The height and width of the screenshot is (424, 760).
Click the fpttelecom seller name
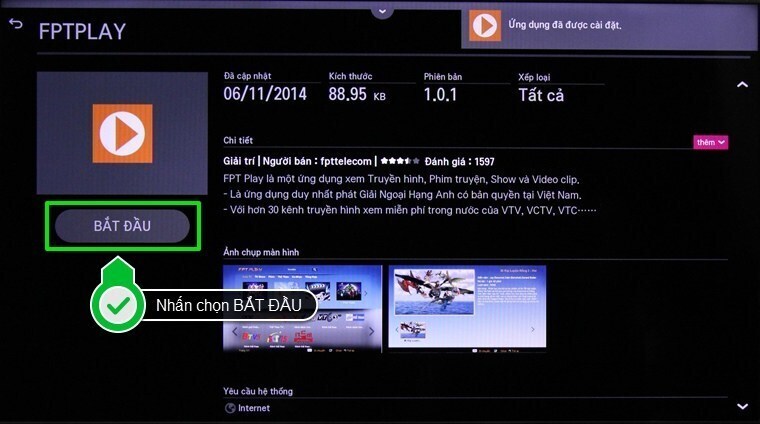click(x=347, y=161)
